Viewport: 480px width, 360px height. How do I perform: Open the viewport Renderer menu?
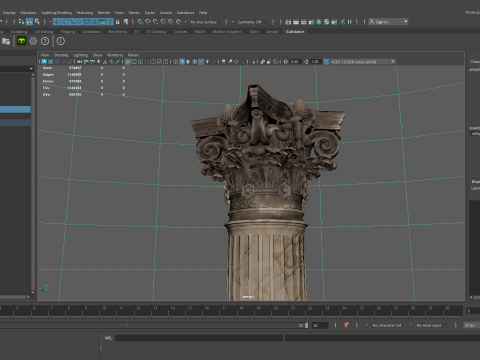tap(115, 55)
